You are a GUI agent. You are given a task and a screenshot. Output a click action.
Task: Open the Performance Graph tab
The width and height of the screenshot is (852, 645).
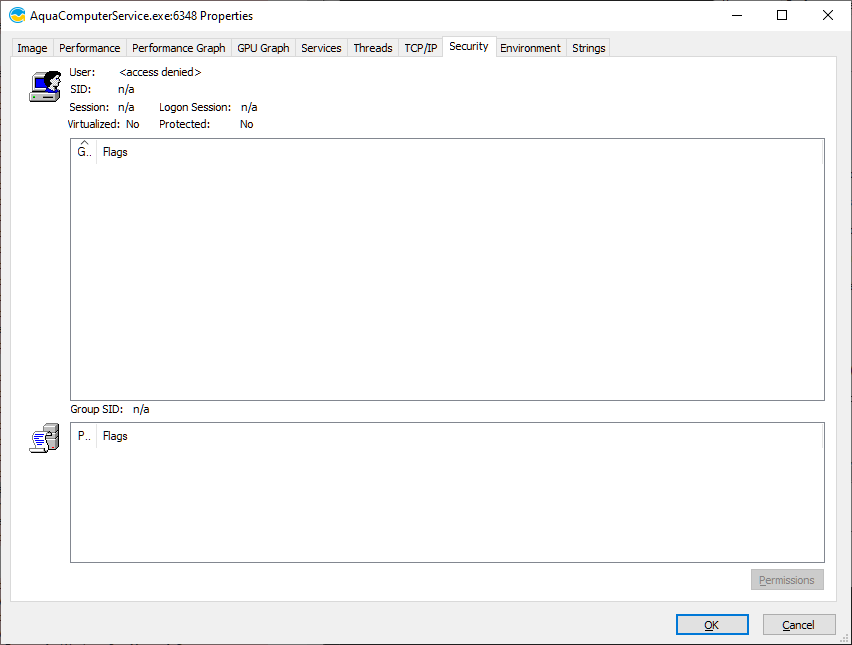(x=178, y=48)
